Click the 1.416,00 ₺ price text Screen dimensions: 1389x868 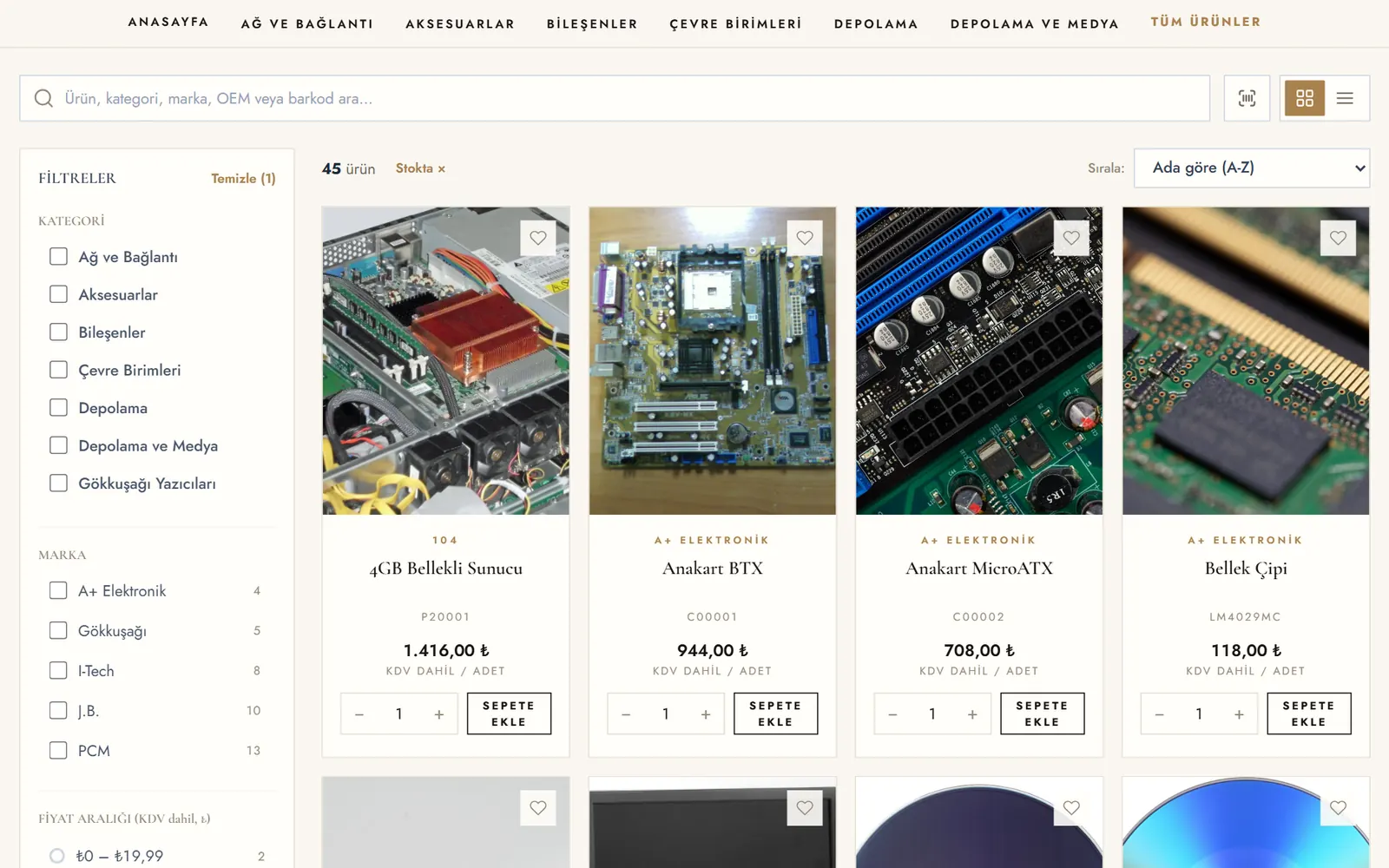(x=446, y=650)
